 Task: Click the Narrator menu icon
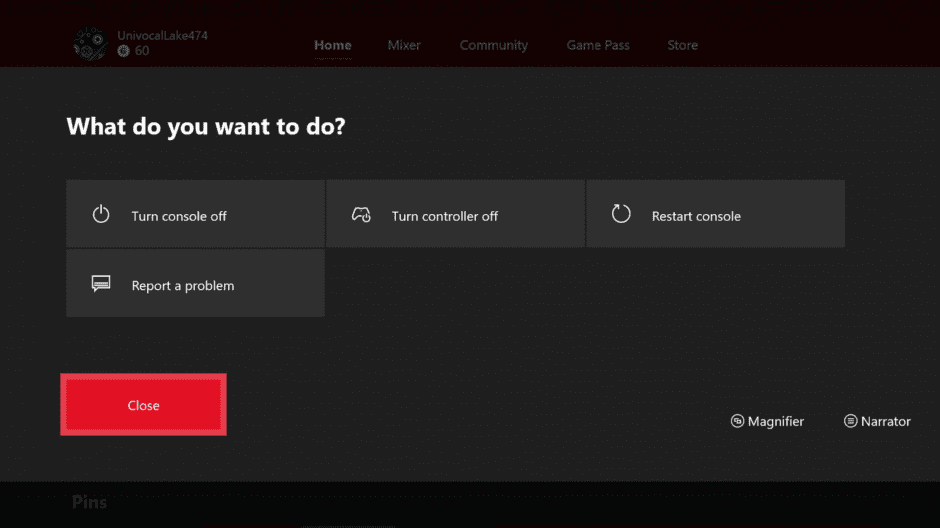(x=851, y=421)
